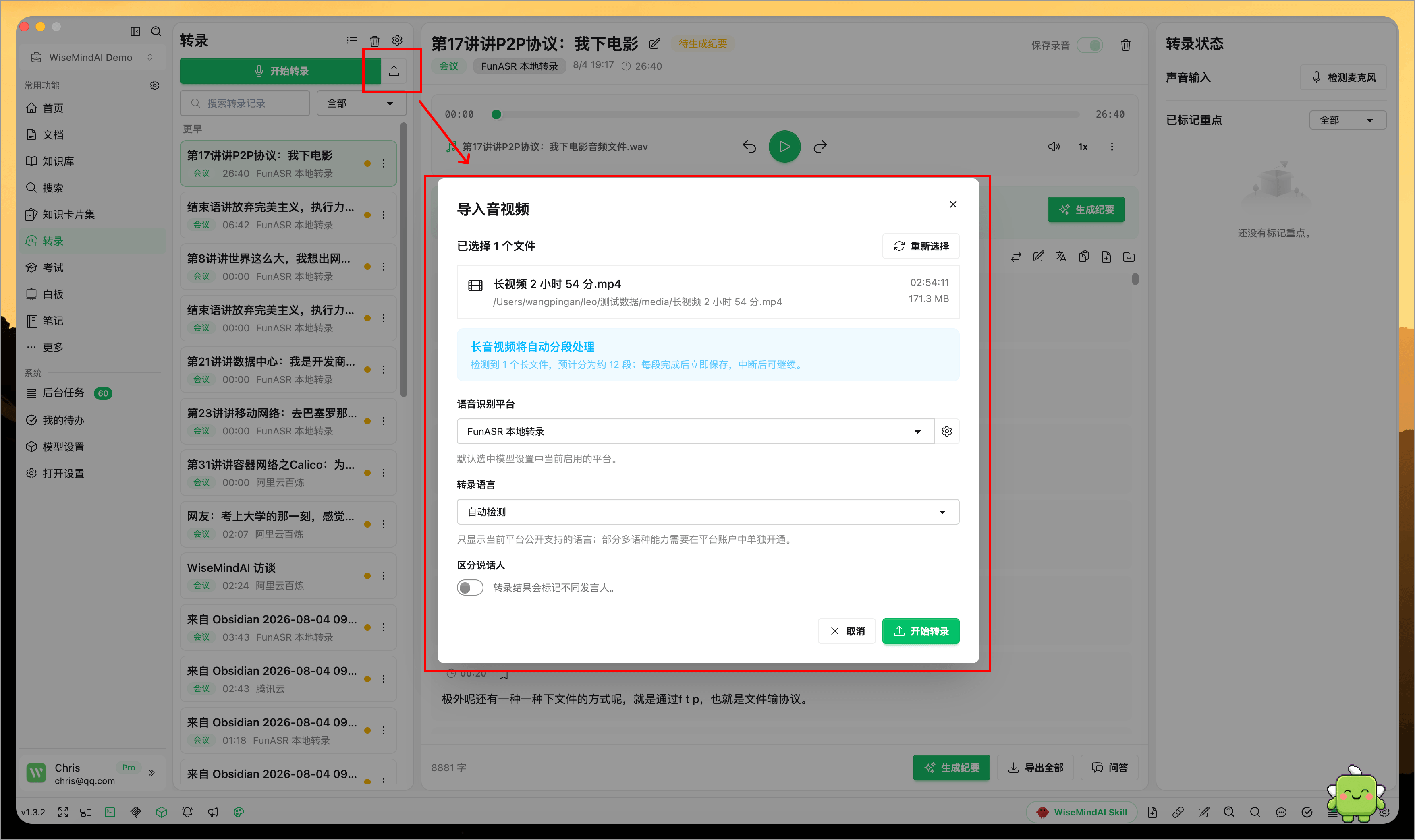Open the gear next to 常用功能

pyautogui.click(x=155, y=85)
